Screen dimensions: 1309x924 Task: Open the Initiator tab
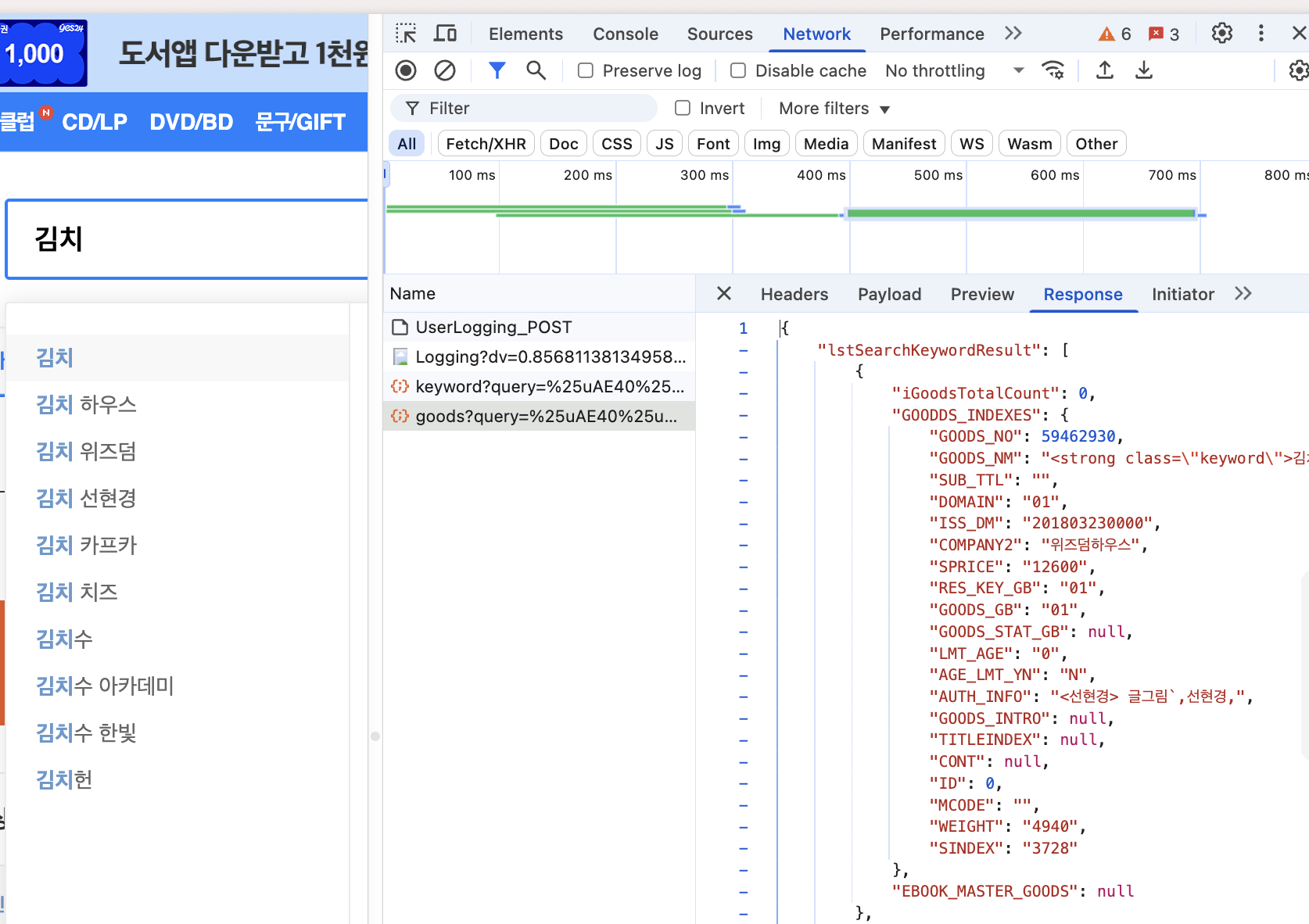[x=1182, y=294]
